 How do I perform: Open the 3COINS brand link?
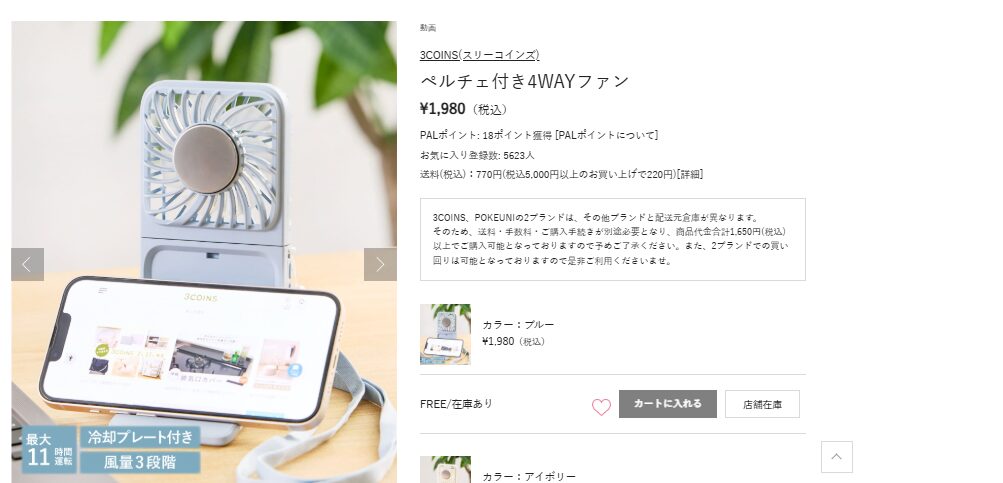tap(479, 55)
